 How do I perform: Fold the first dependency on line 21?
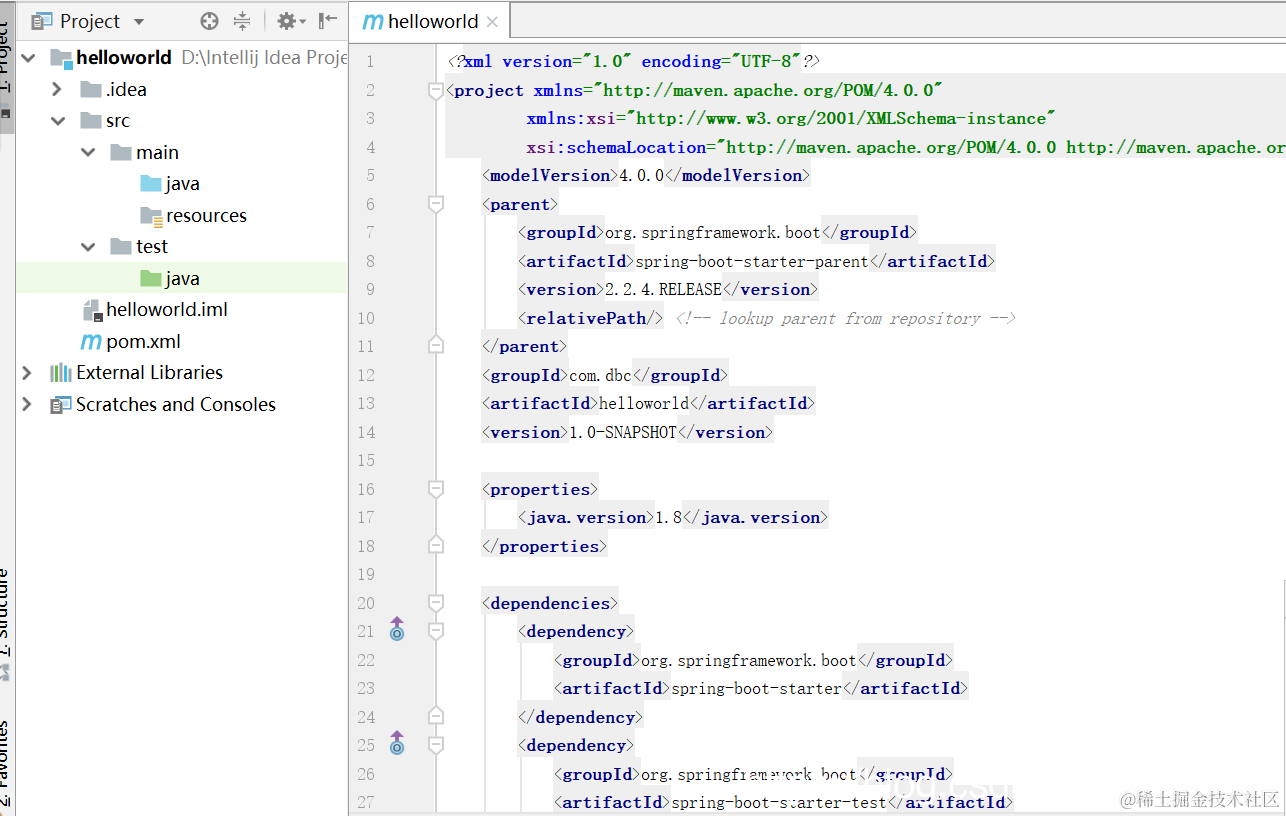pyautogui.click(x=435, y=631)
